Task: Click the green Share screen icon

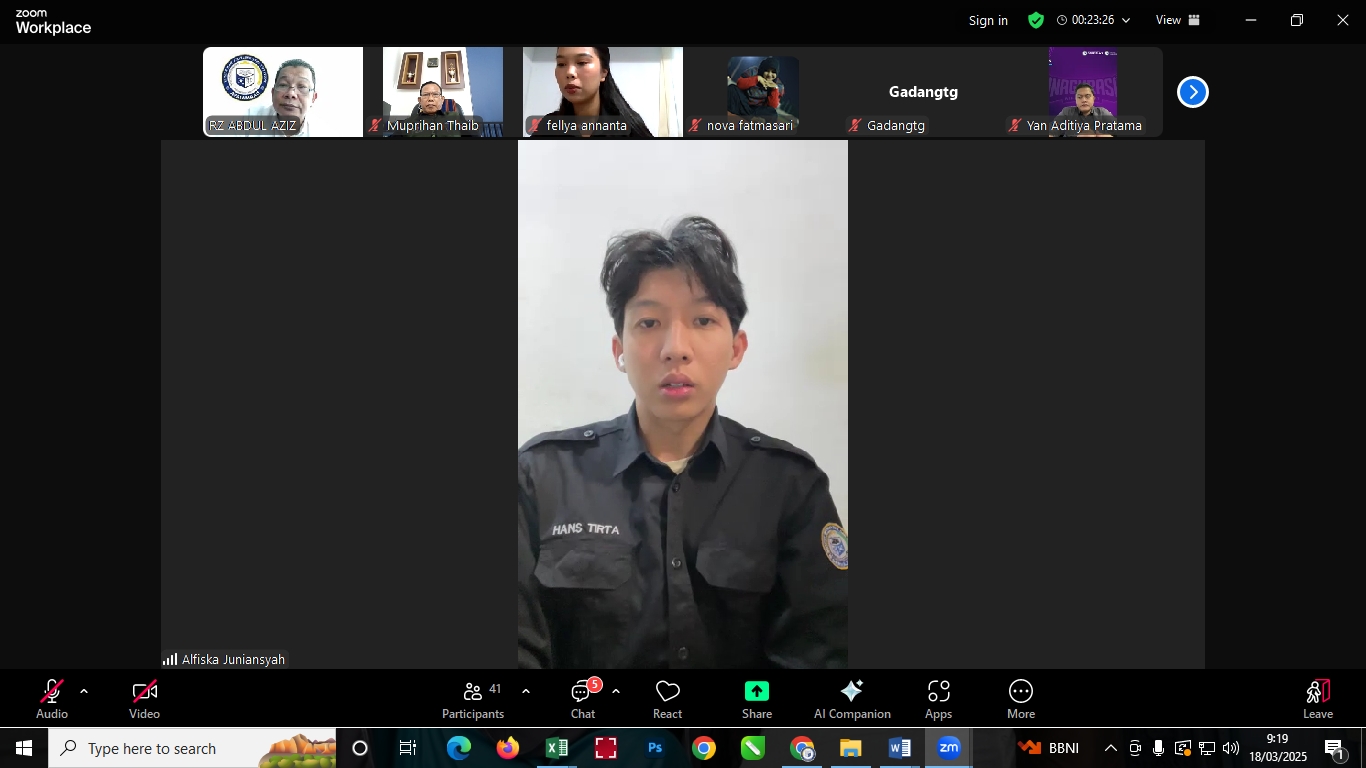Action: click(x=756, y=692)
